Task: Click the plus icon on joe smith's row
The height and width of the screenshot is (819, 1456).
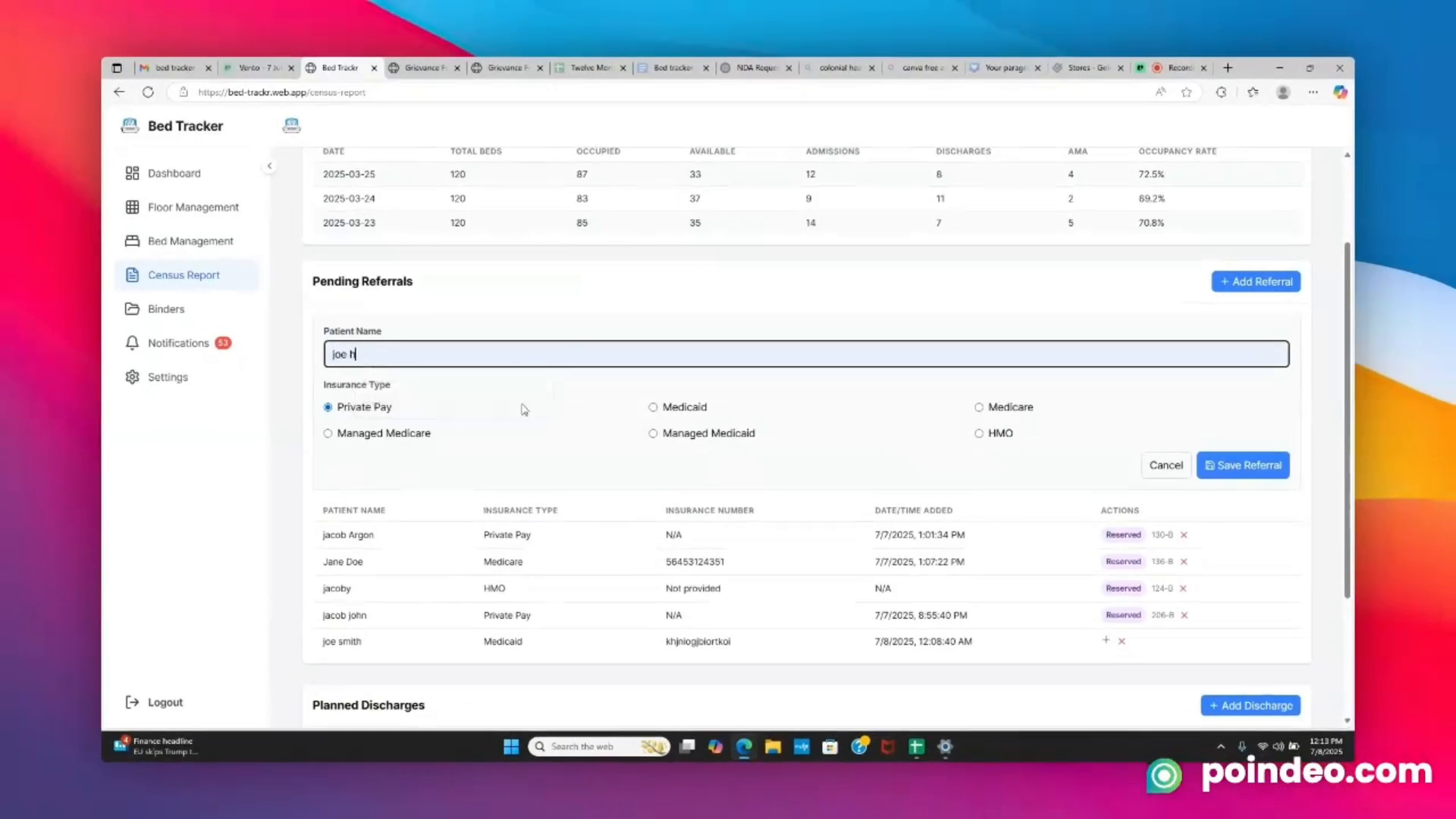Action: pos(1106,641)
